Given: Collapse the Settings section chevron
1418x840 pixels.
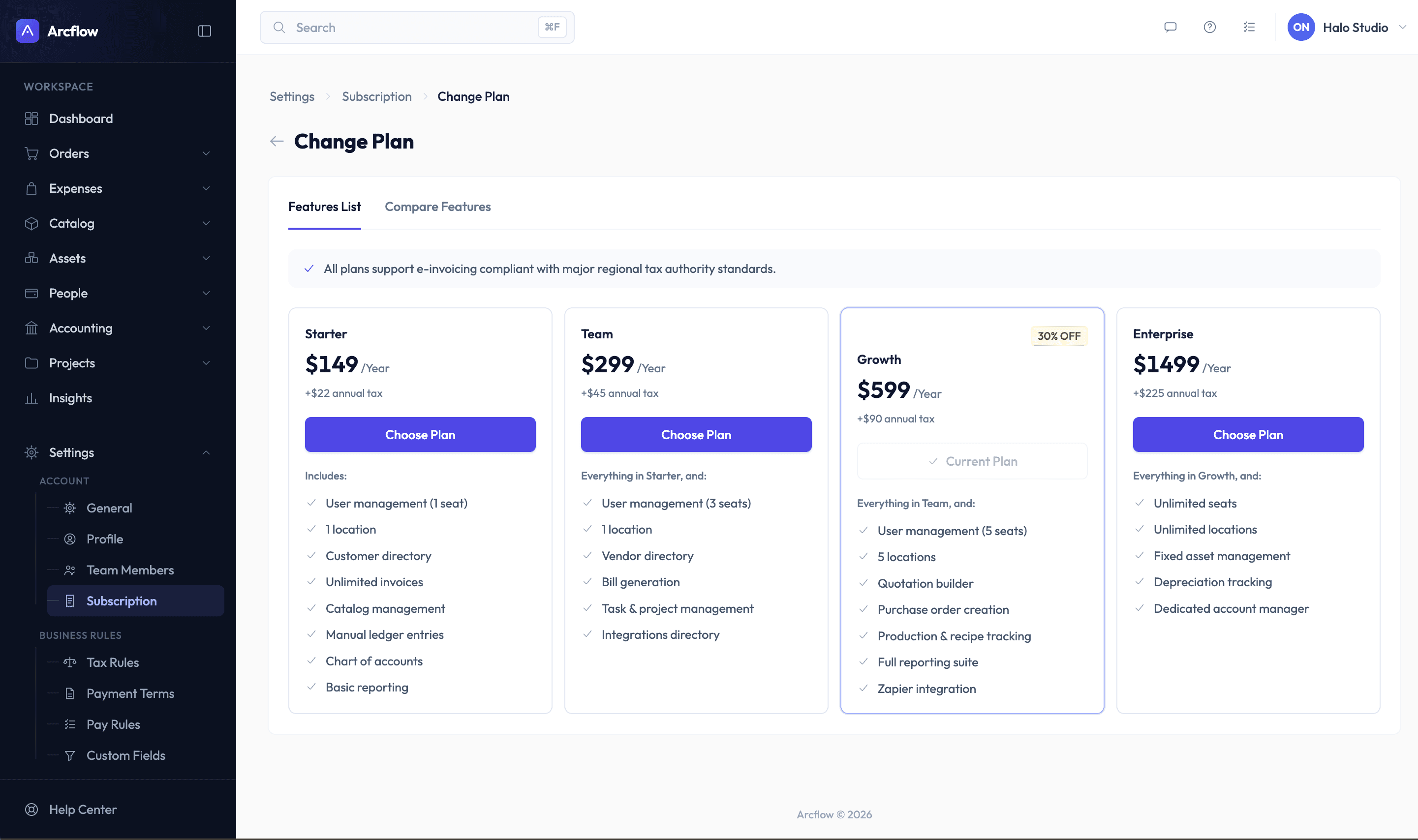Looking at the screenshot, I should [206, 452].
